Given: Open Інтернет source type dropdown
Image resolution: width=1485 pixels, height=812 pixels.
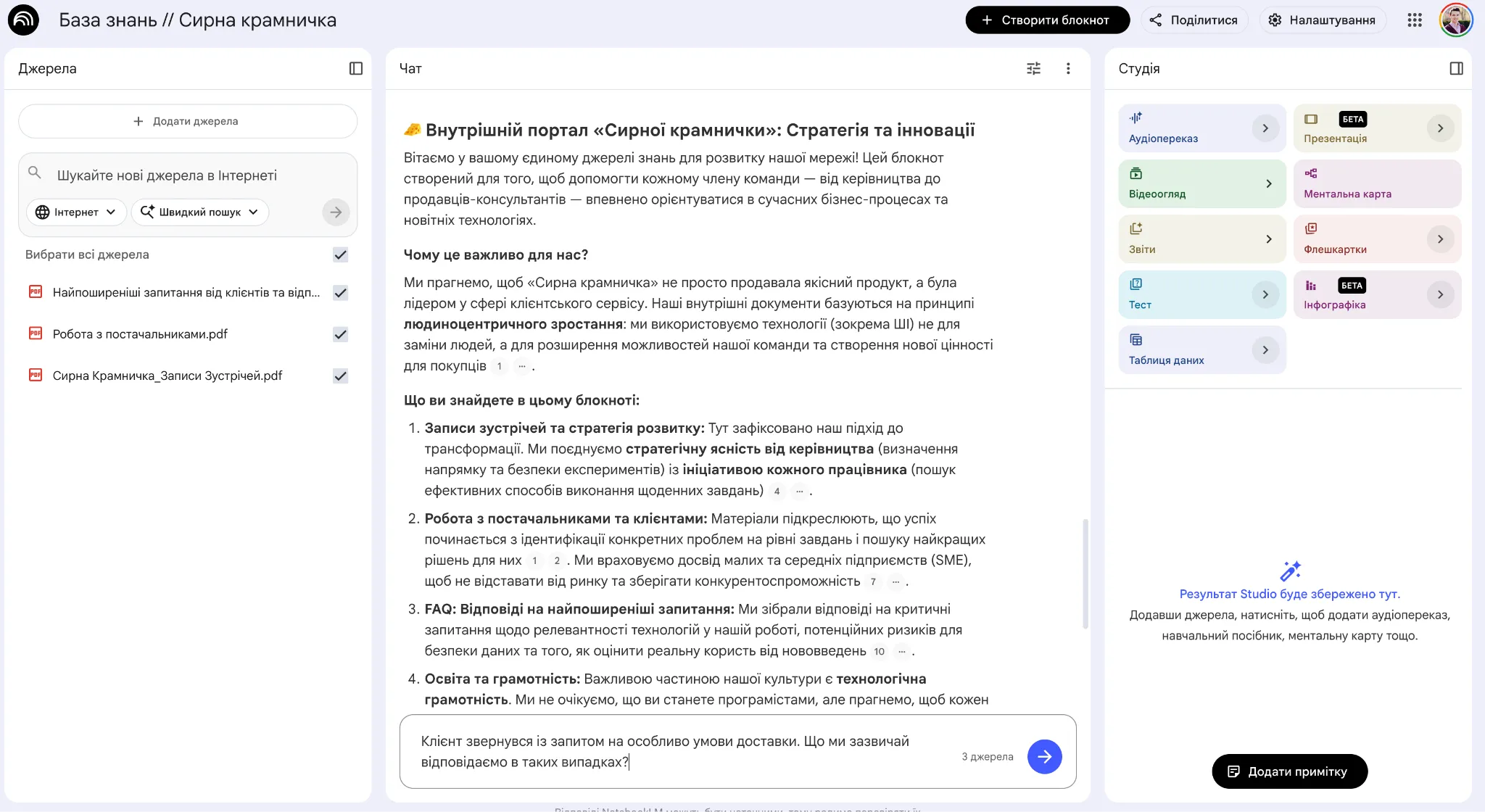Looking at the screenshot, I should [76, 212].
